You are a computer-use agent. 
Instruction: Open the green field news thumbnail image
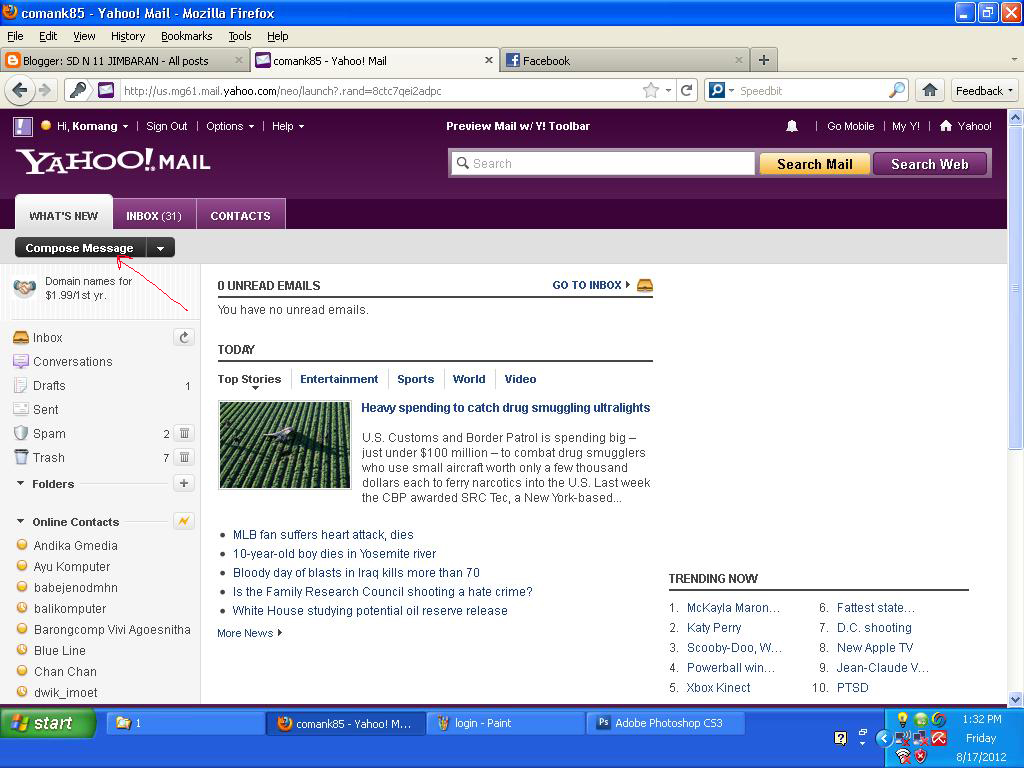click(285, 445)
